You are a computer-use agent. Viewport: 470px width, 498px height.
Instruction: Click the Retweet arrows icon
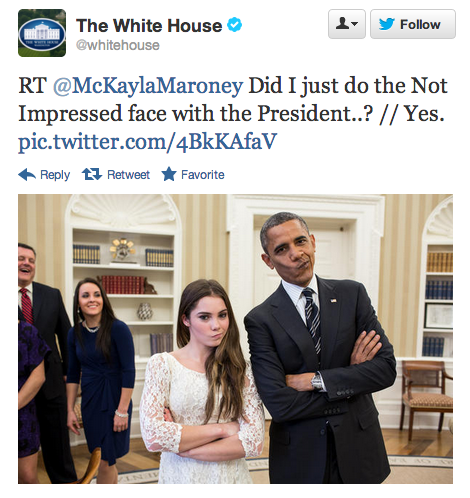(x=92, y=174)
